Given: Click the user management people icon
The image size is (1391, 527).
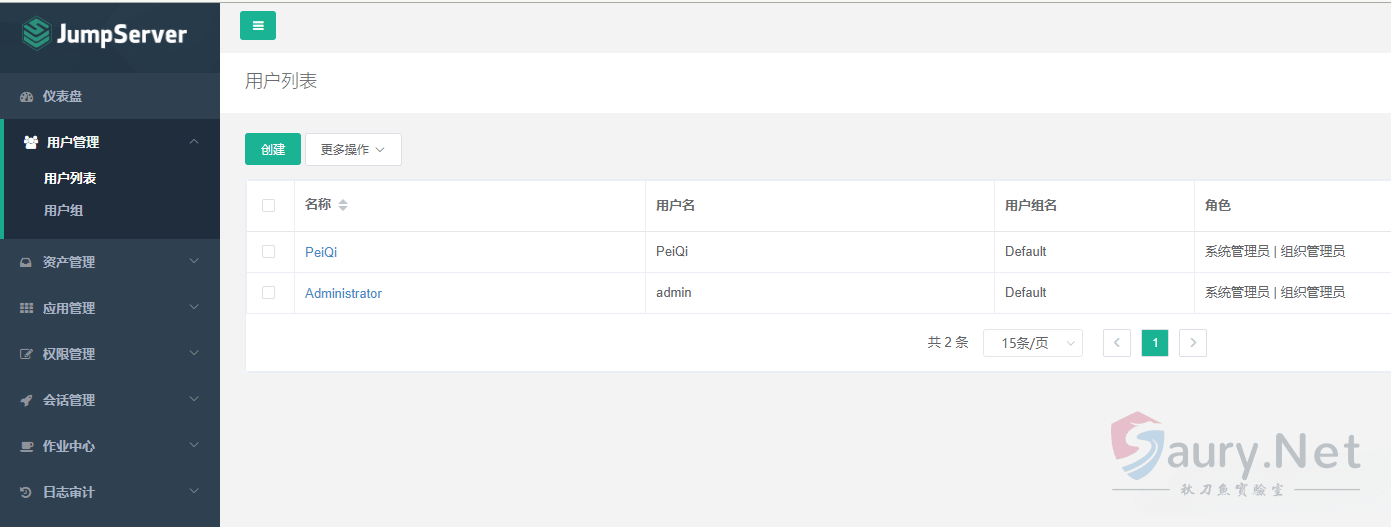Looking at the screenshot, I should pos(31,143).
